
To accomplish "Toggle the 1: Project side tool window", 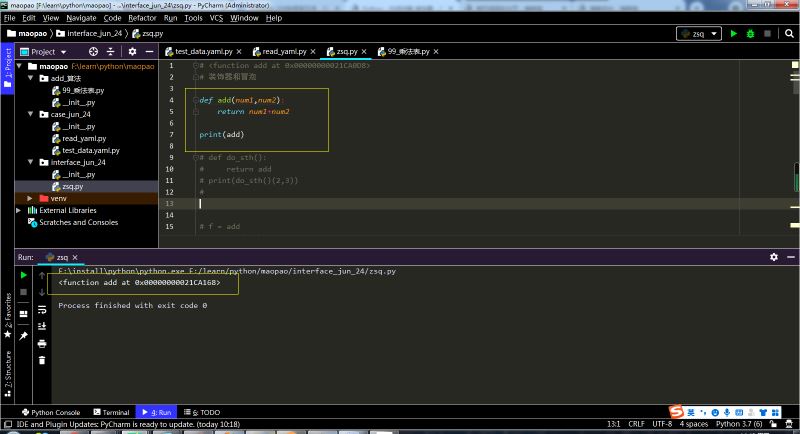I will point(9,65).
